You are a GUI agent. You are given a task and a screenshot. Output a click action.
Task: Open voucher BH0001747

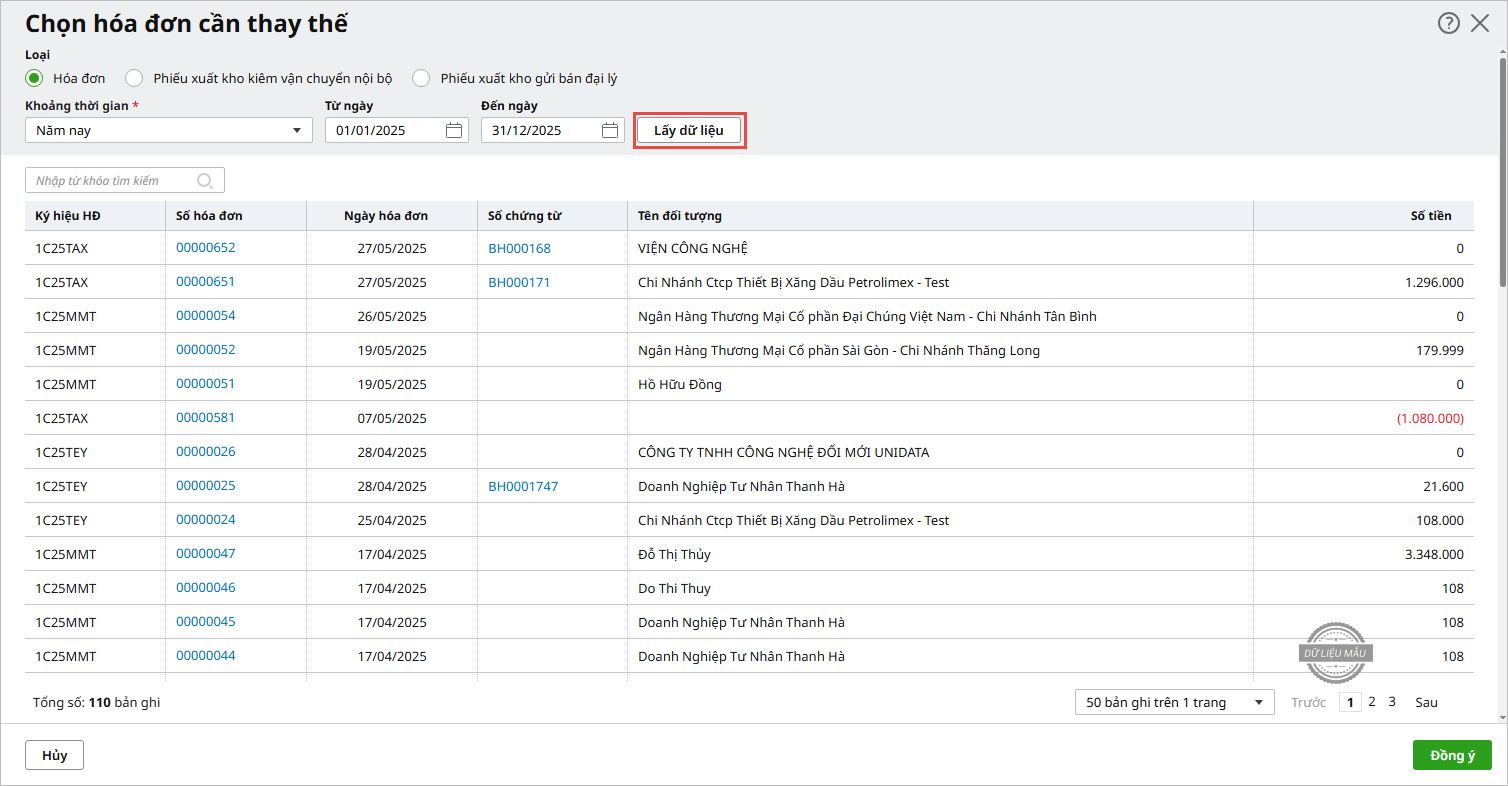point(523,486)
